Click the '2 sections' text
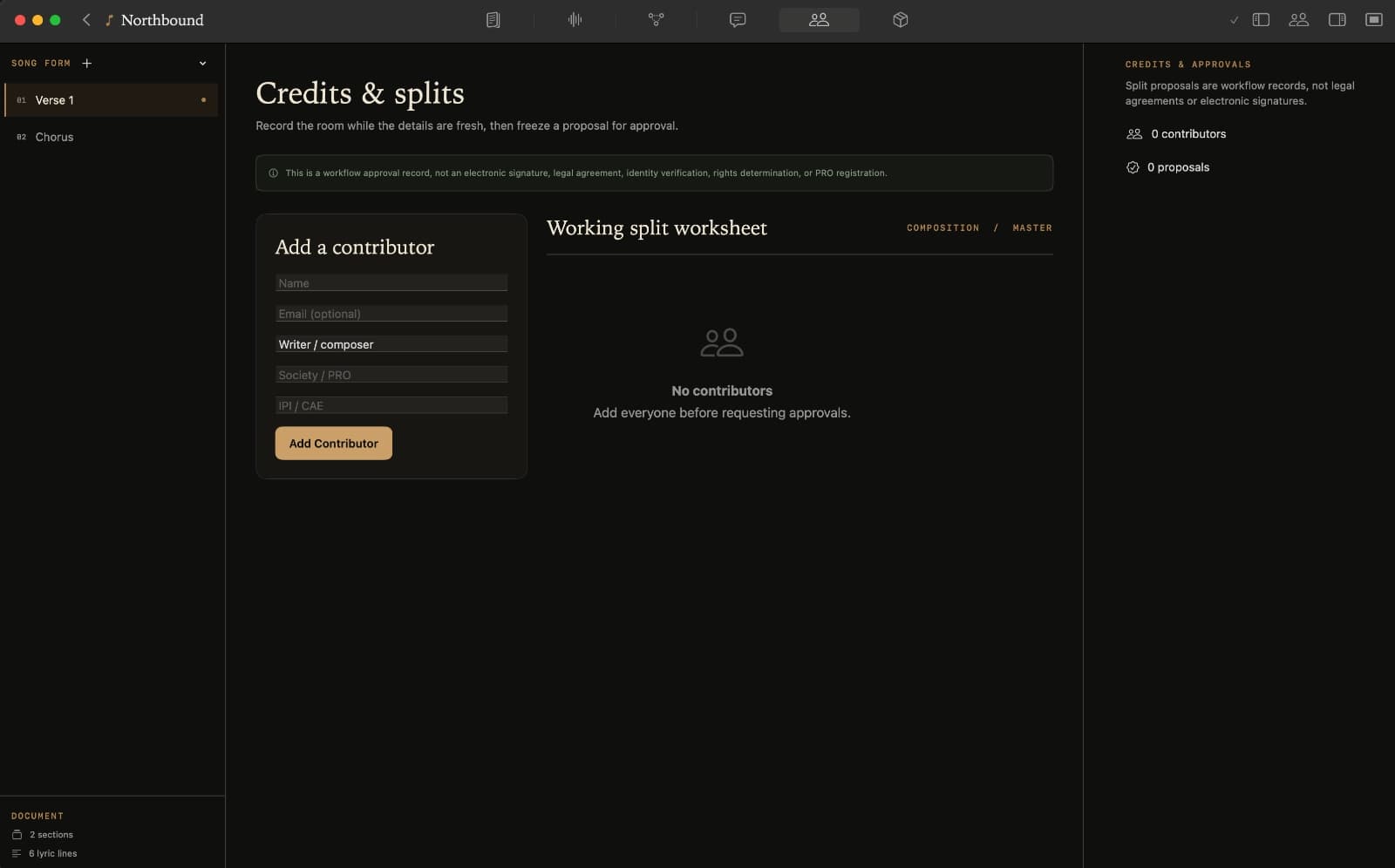Viewport: 1395px width, 868px height. click(51, 834)
